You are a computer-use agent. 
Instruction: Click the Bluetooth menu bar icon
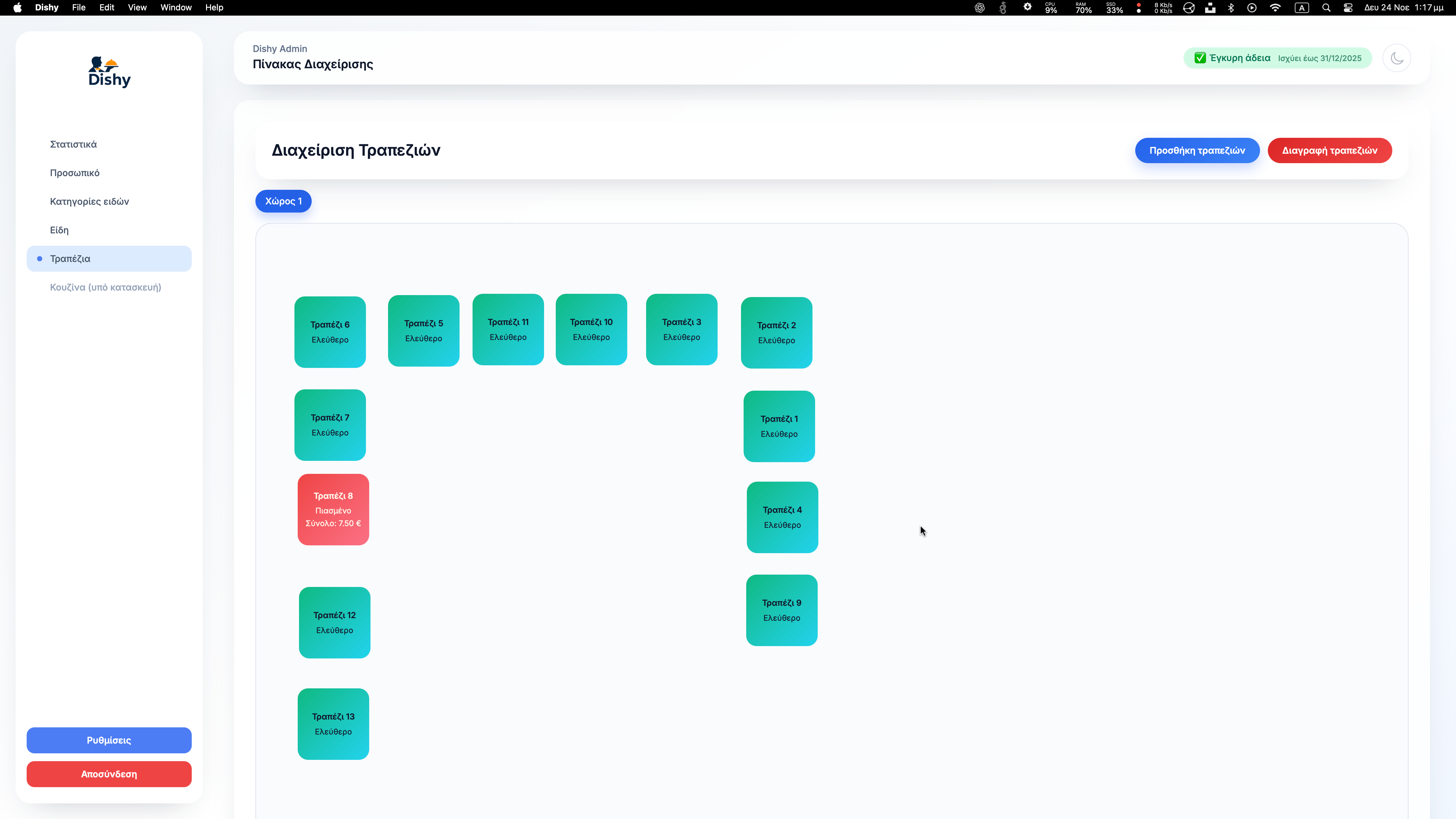click(1231, 7)
